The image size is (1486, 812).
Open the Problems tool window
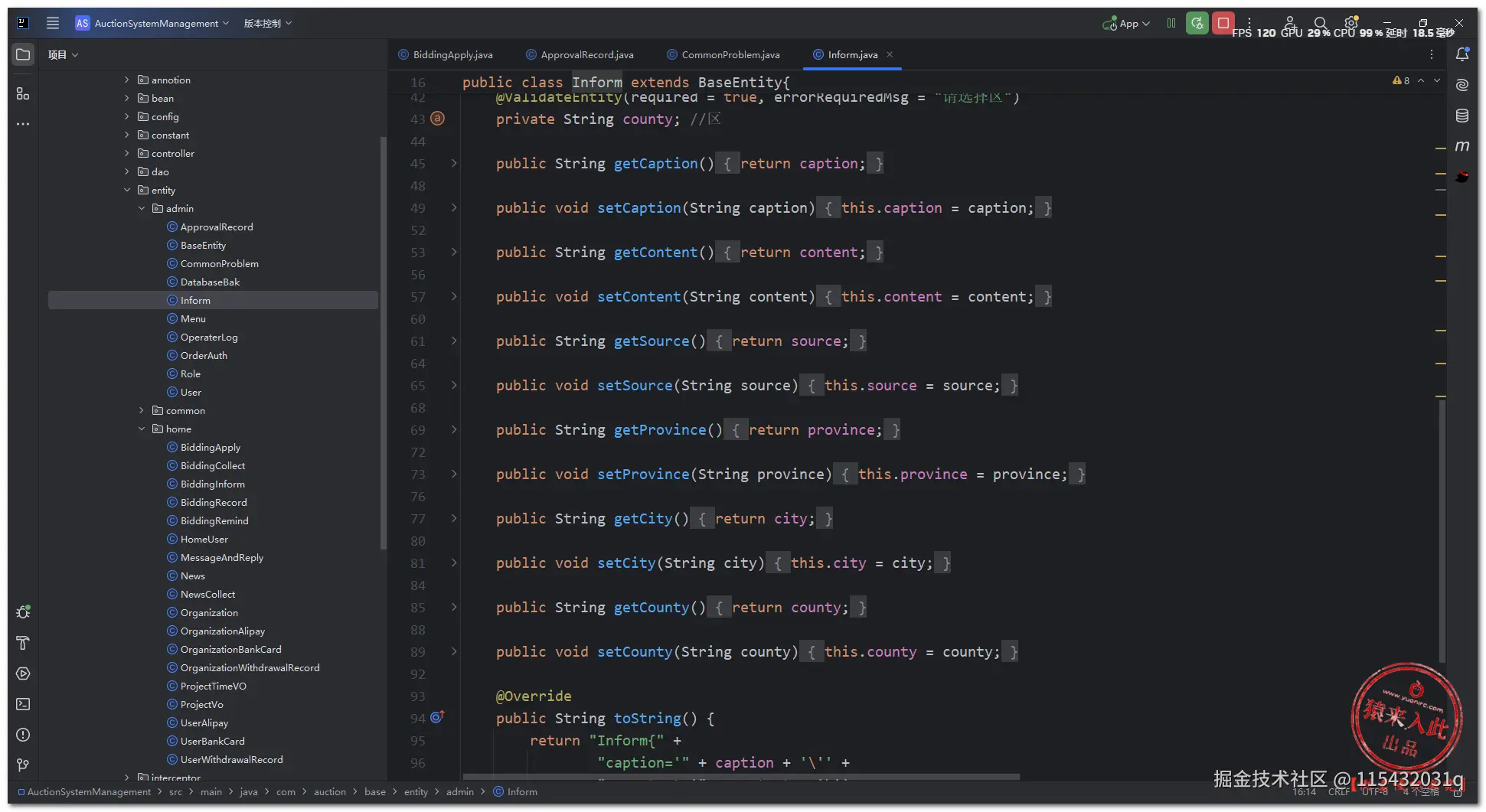tap(23, 735)
